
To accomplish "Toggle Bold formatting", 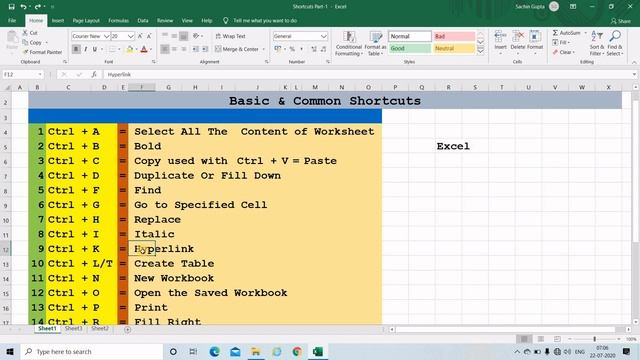I will [76, 49].
